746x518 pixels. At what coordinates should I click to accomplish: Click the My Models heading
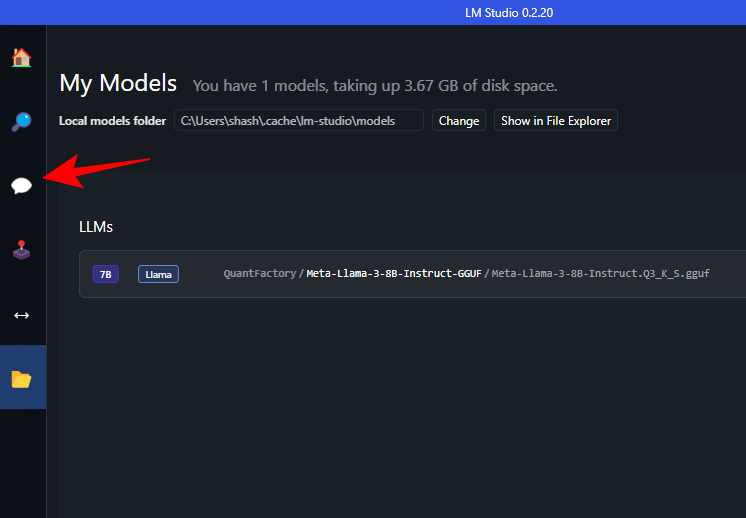tap(118, 84)
